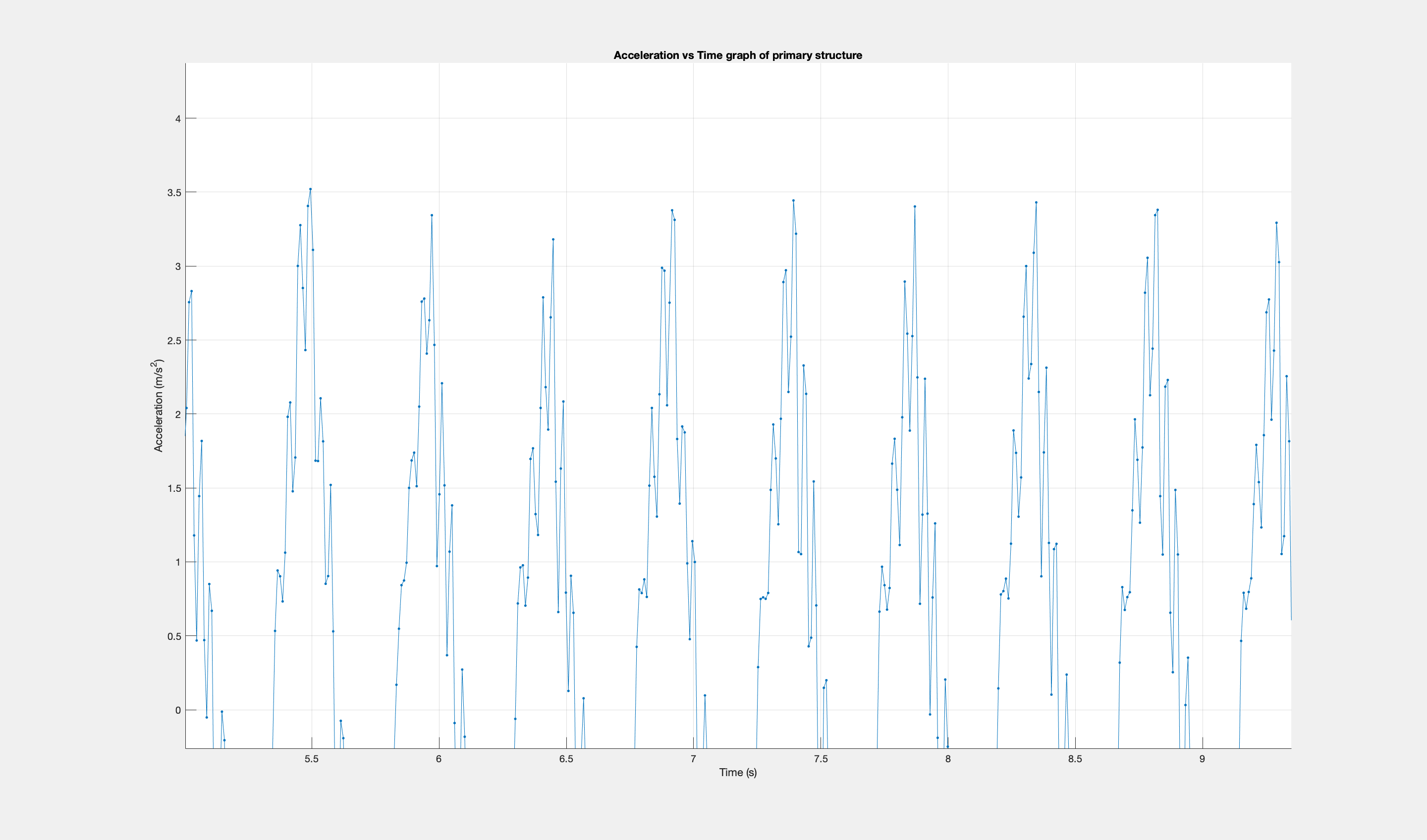
Task: Select the 'Acceleration (m/s²)' y-axis label
Action: [158, 405]
